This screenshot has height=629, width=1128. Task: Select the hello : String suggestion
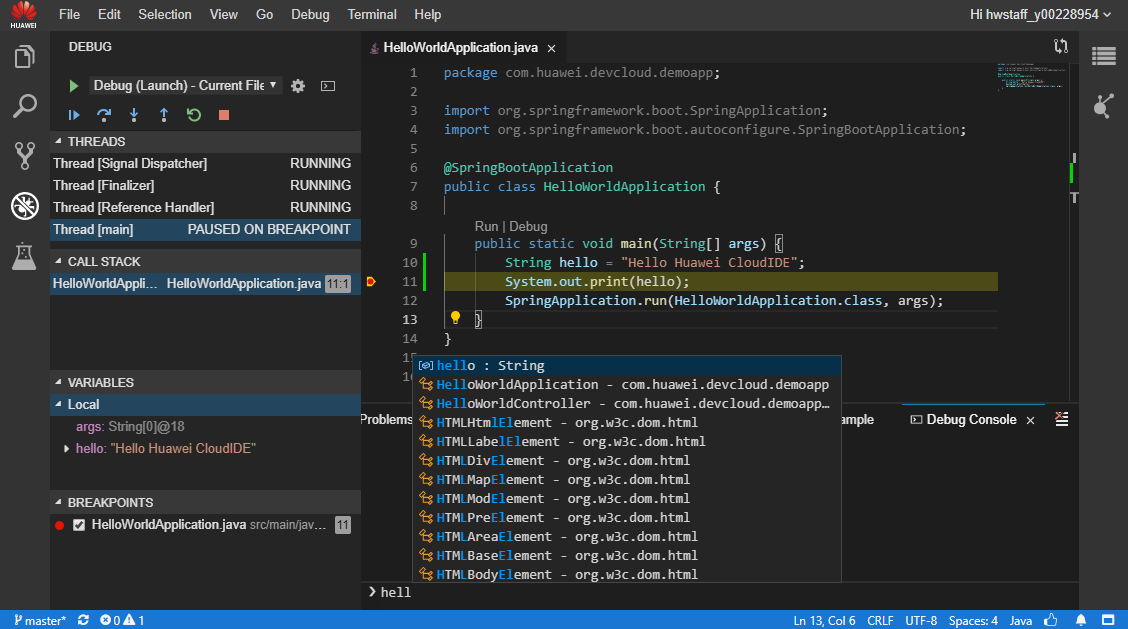pyautogui.click(x=627, y=366)
